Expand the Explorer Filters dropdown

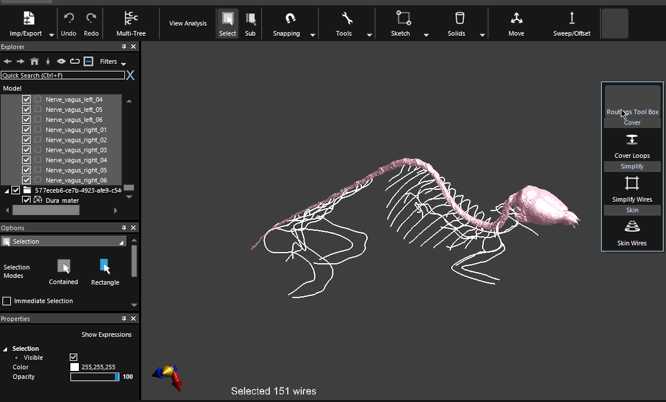point(124,62)
